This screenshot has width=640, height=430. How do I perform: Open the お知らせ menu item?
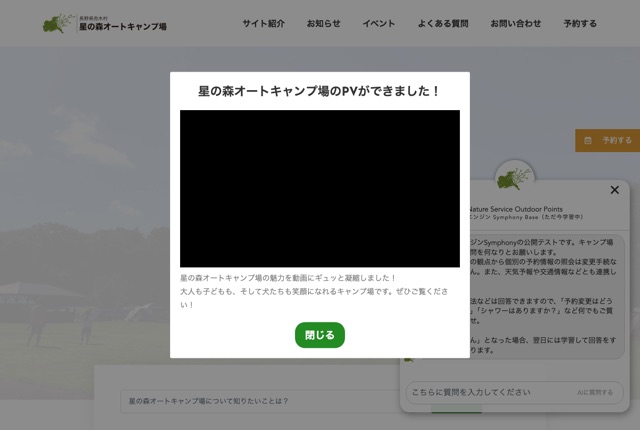pos(324,24)
